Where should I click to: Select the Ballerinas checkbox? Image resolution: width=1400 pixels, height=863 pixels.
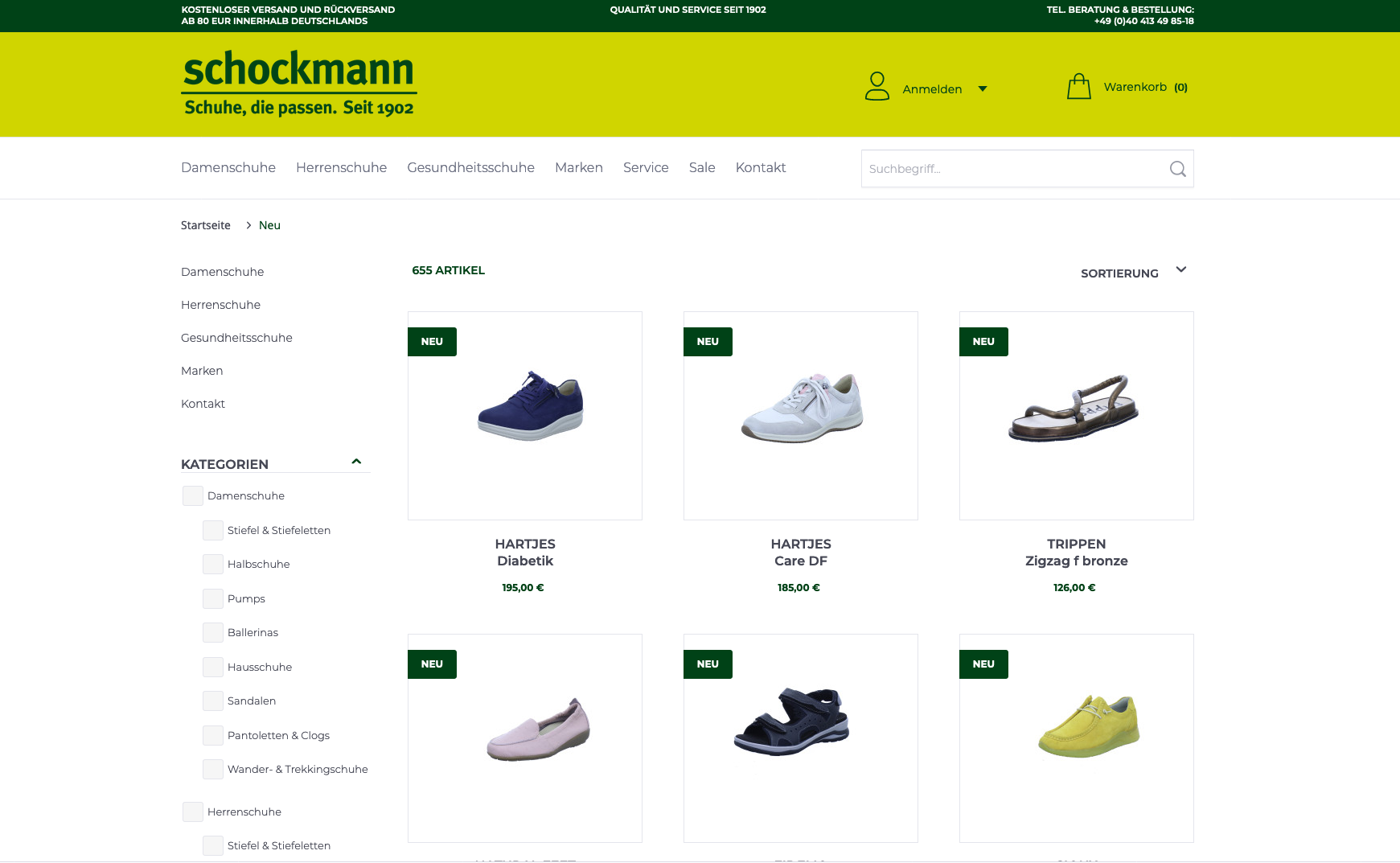point(213,633)
